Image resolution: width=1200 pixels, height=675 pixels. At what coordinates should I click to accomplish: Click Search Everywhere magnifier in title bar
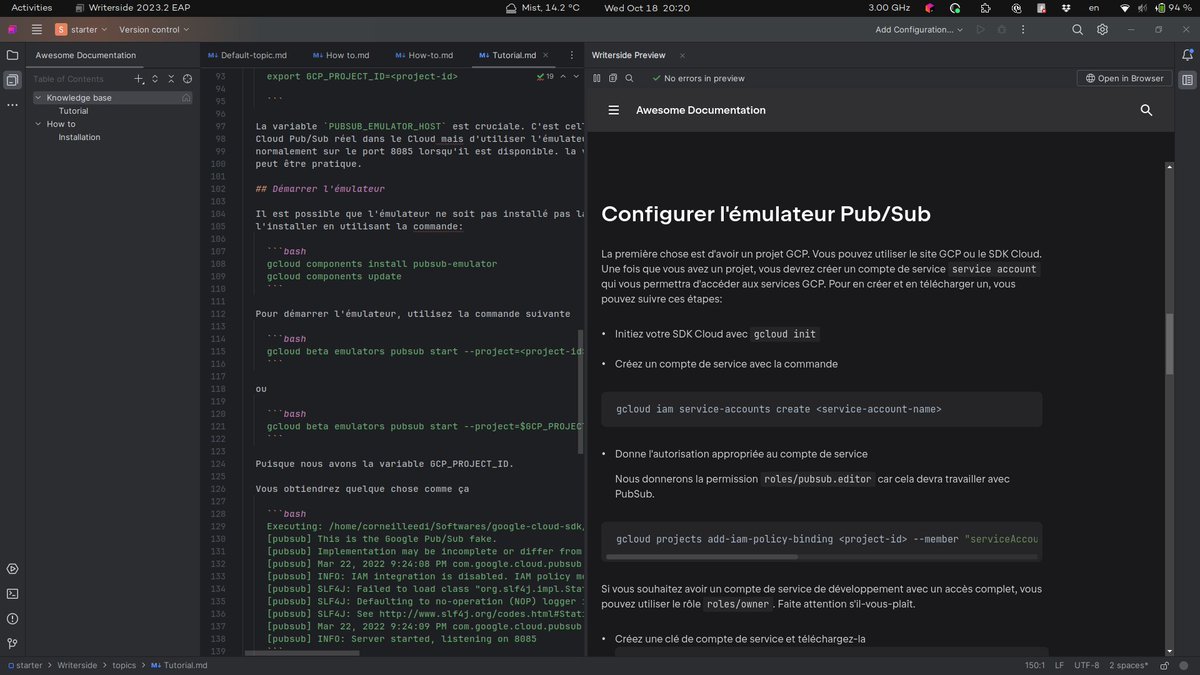pos(1077,30)
